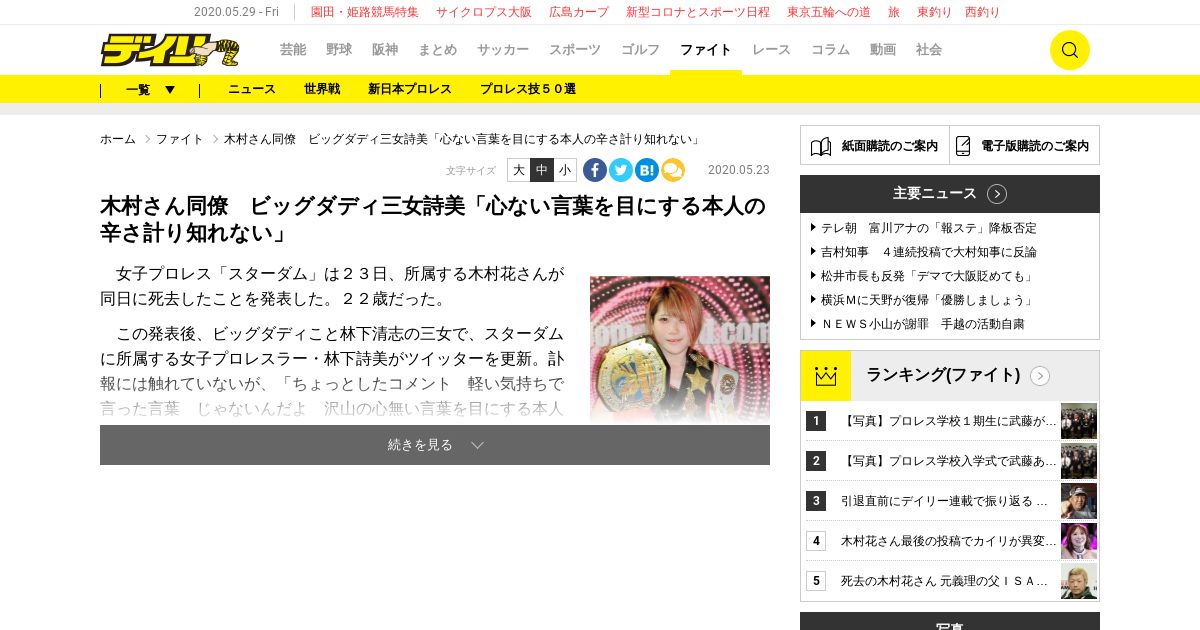Click arrow next to ランキング(ファイト)
Viewport: 1200px width, 630px height.
pos(1040,376)
